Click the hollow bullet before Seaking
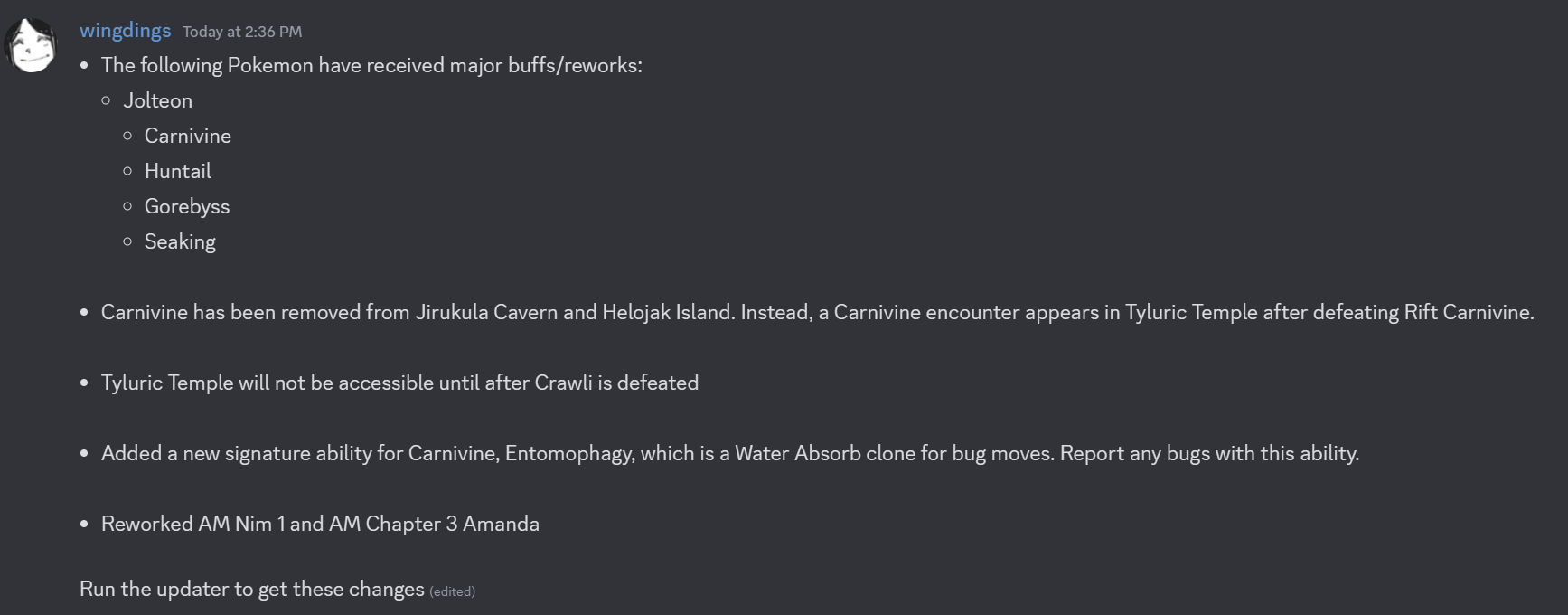1568x615 pixels. pyautogui.click(x=127, y=241)
